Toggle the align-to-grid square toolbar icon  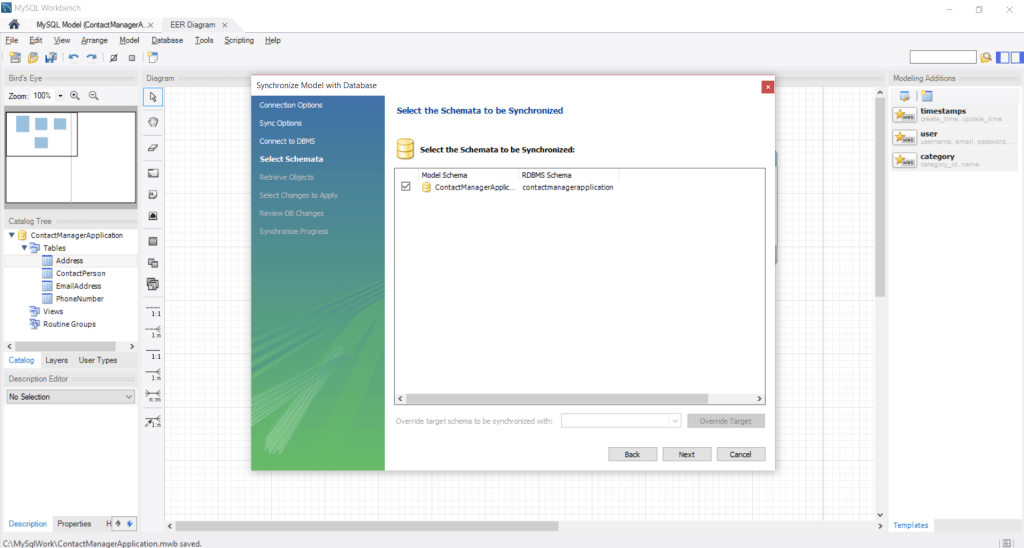click(131, 57)
